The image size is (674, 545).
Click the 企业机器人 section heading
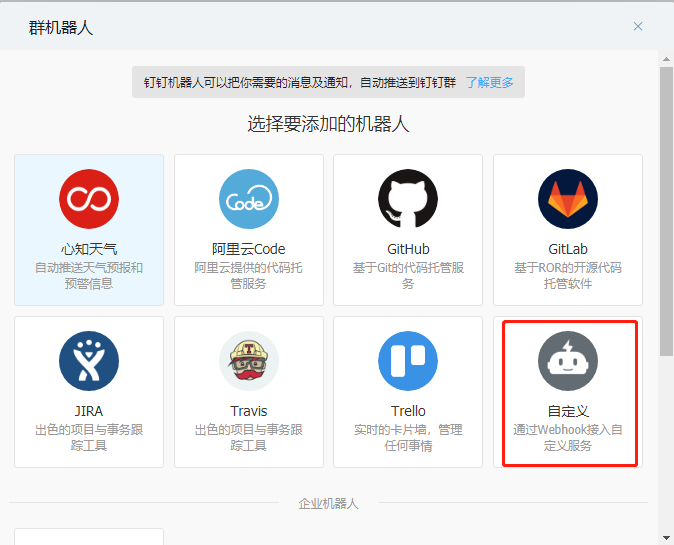328,503
